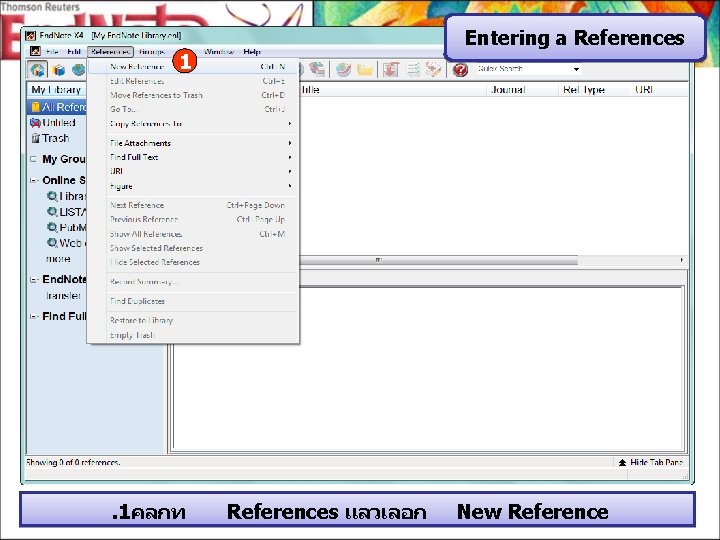Choose Empty Trash entry
This screenshot has height=540, width=720.
tap(193, 335)
